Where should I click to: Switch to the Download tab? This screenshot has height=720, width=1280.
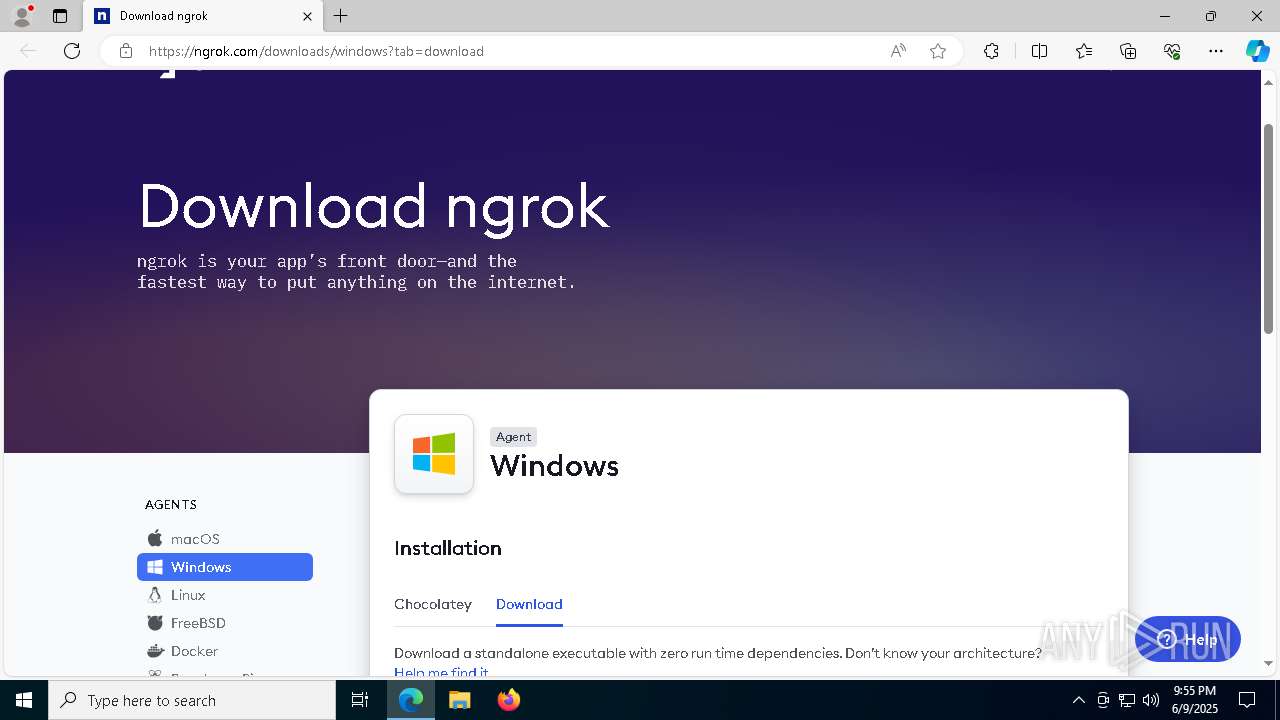(529, 604)
